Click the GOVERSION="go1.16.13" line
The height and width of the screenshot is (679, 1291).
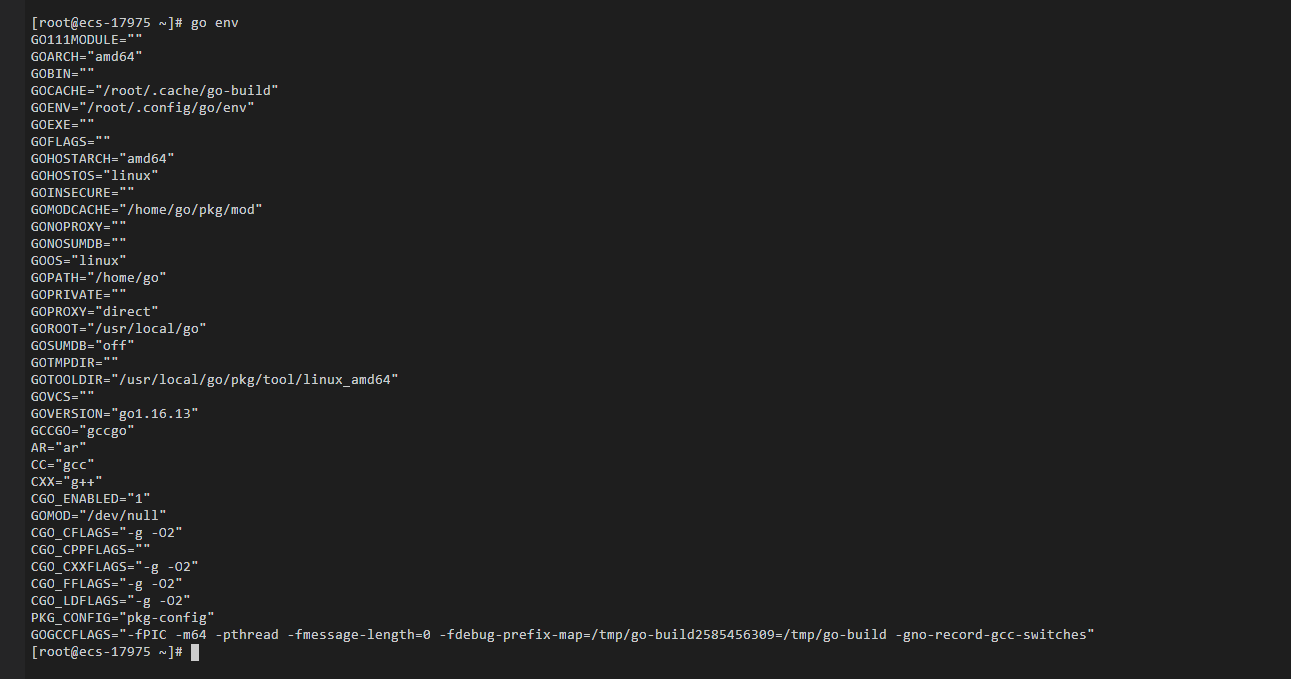[x=115, y=413]
